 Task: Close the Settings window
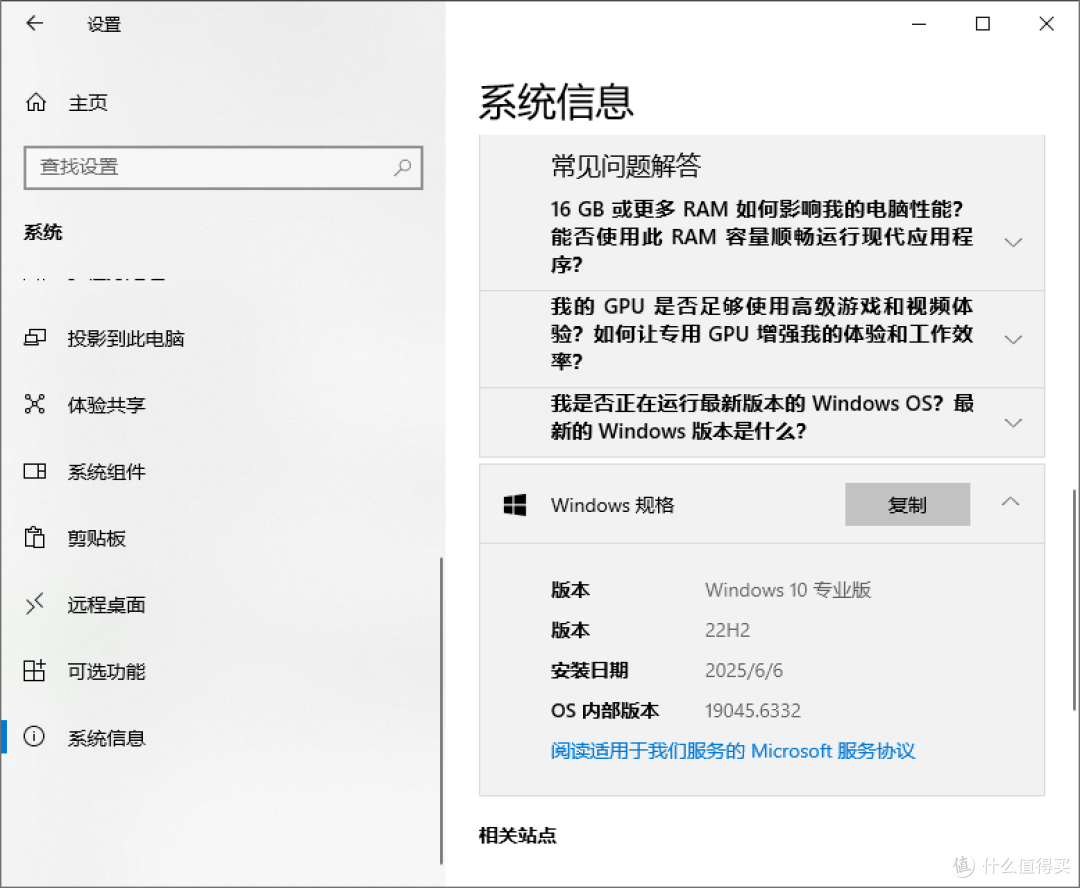pyautogui.click(x=1046, y=24)
